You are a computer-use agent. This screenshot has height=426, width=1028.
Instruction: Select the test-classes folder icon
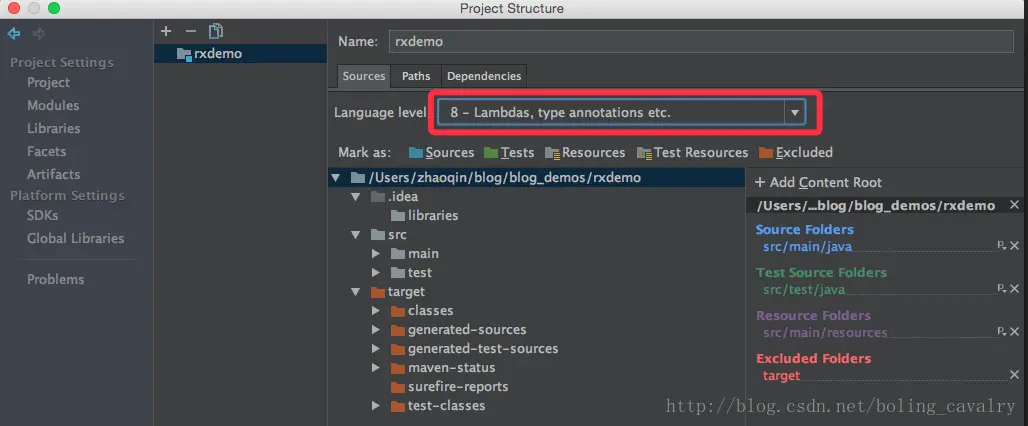397,406
